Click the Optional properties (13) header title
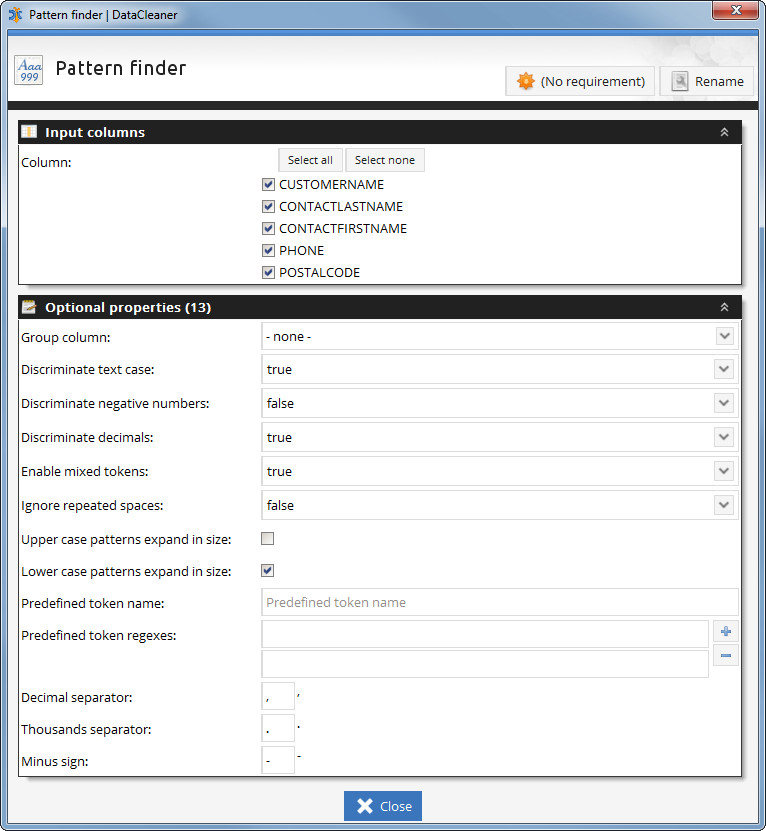This screenshot has width=766, height=831. pyautogui.click(x=128, y=307)
